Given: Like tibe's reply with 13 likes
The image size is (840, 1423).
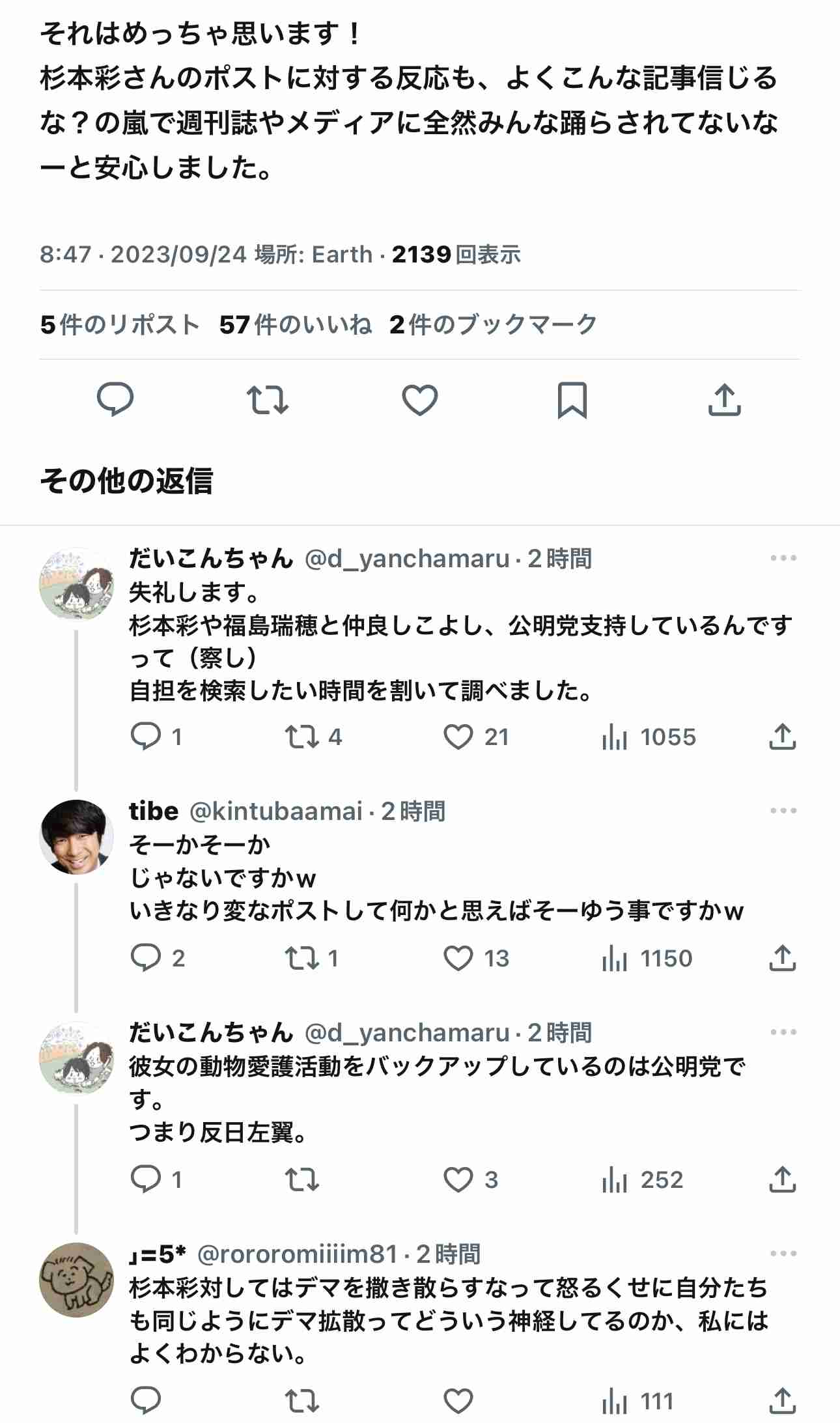Looking at the screenshot, I should [x=458, y=958].
